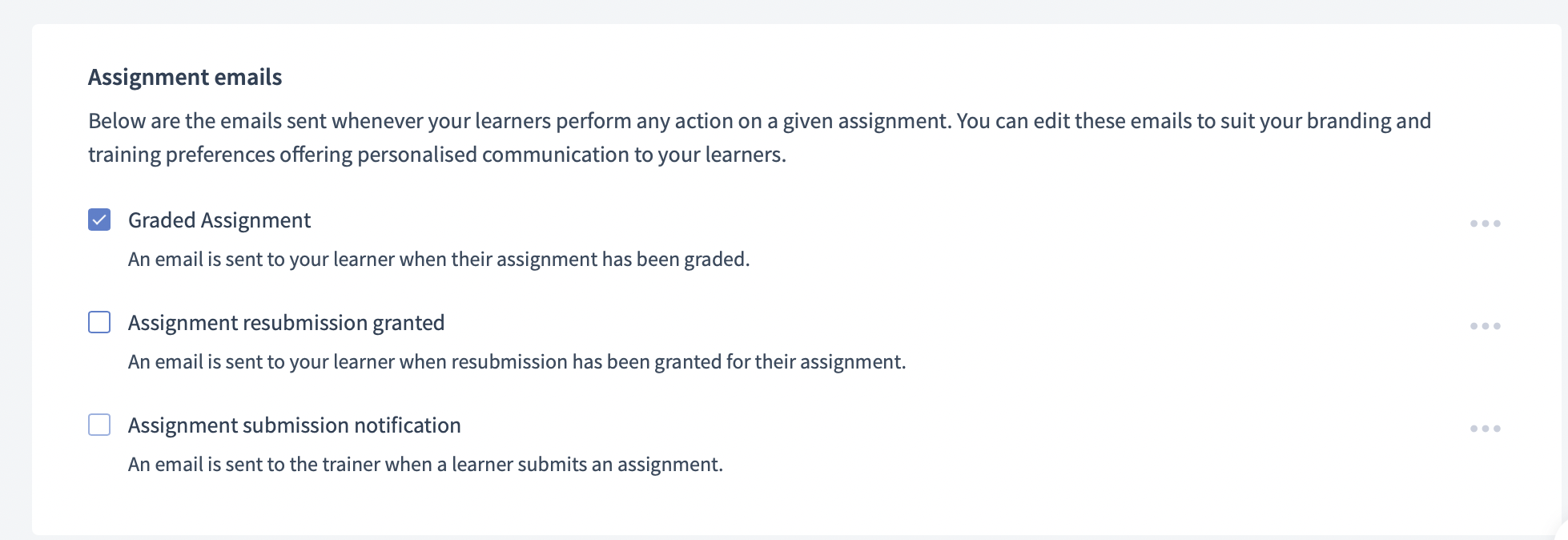
Task: Click the "Assignment resubmission granted" label text
Action: pyautogui.click(x=286, y=323)
